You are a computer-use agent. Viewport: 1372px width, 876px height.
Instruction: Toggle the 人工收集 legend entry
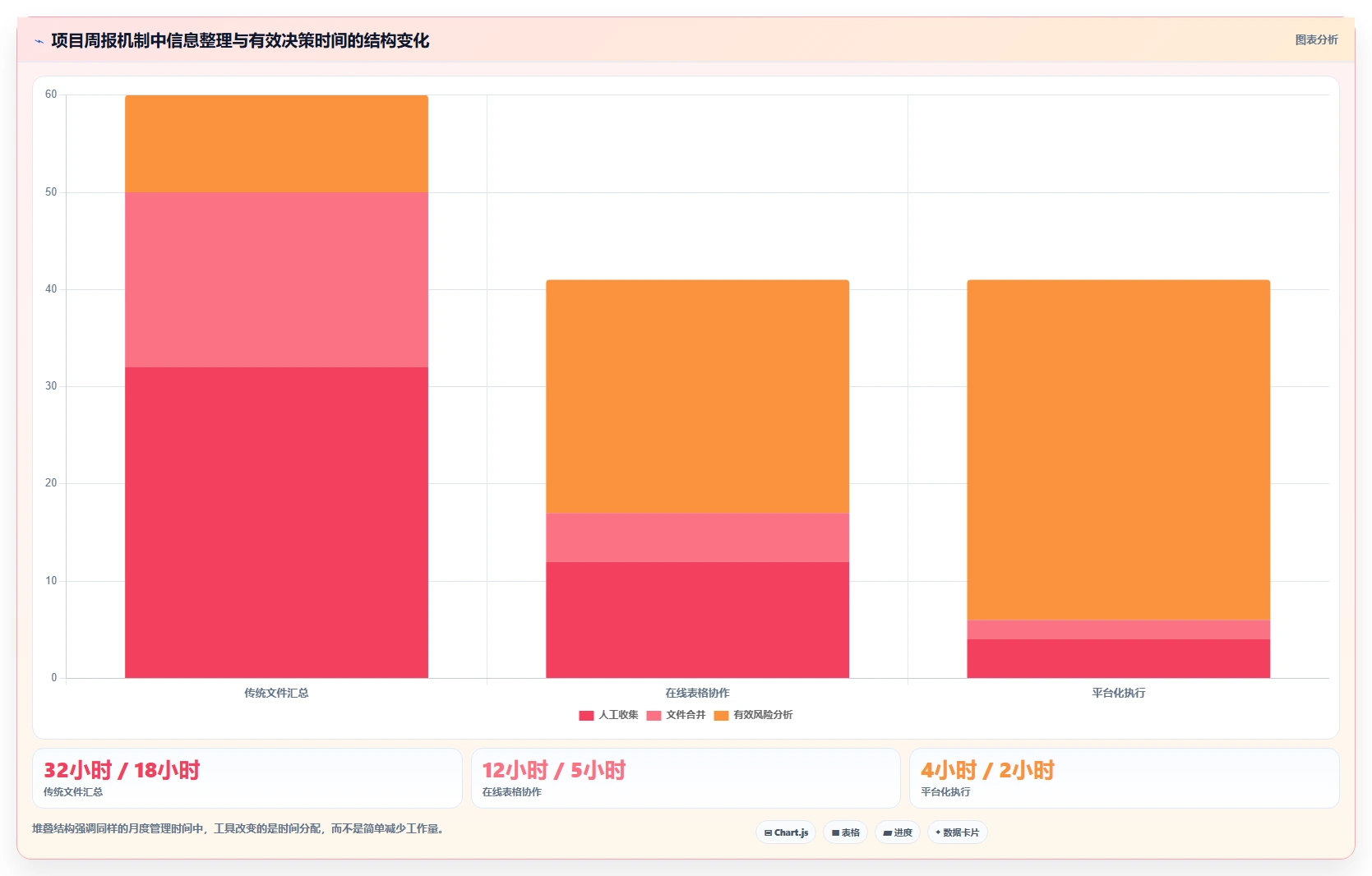pyautogui.click(x=608, y=715)
